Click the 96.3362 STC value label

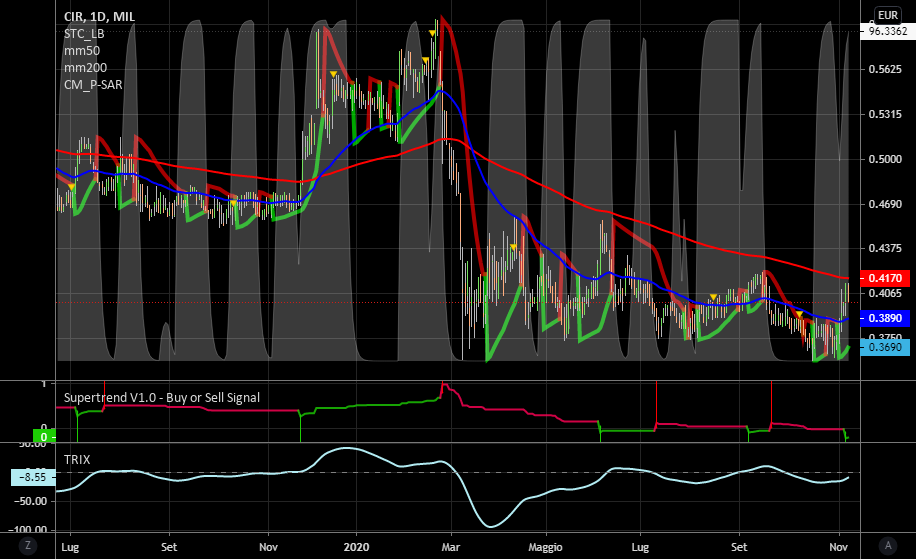(888, 31)
